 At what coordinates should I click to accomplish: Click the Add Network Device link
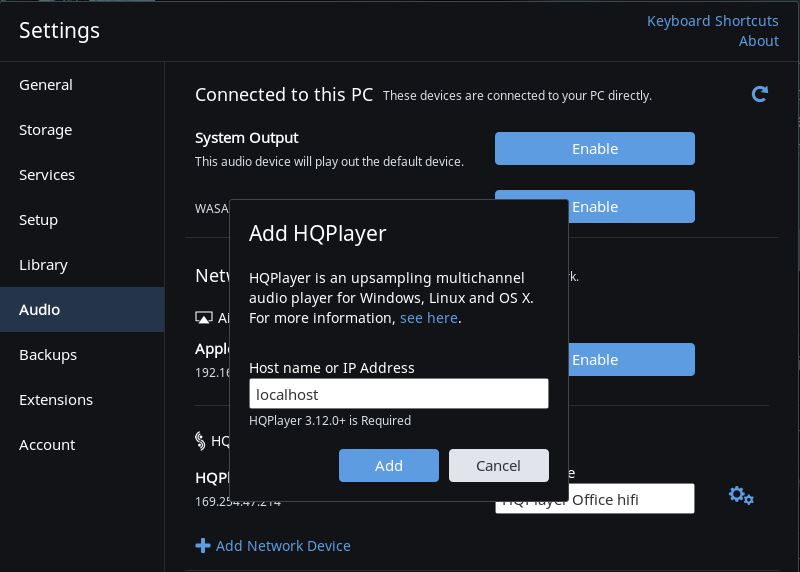tap(283, 545)
